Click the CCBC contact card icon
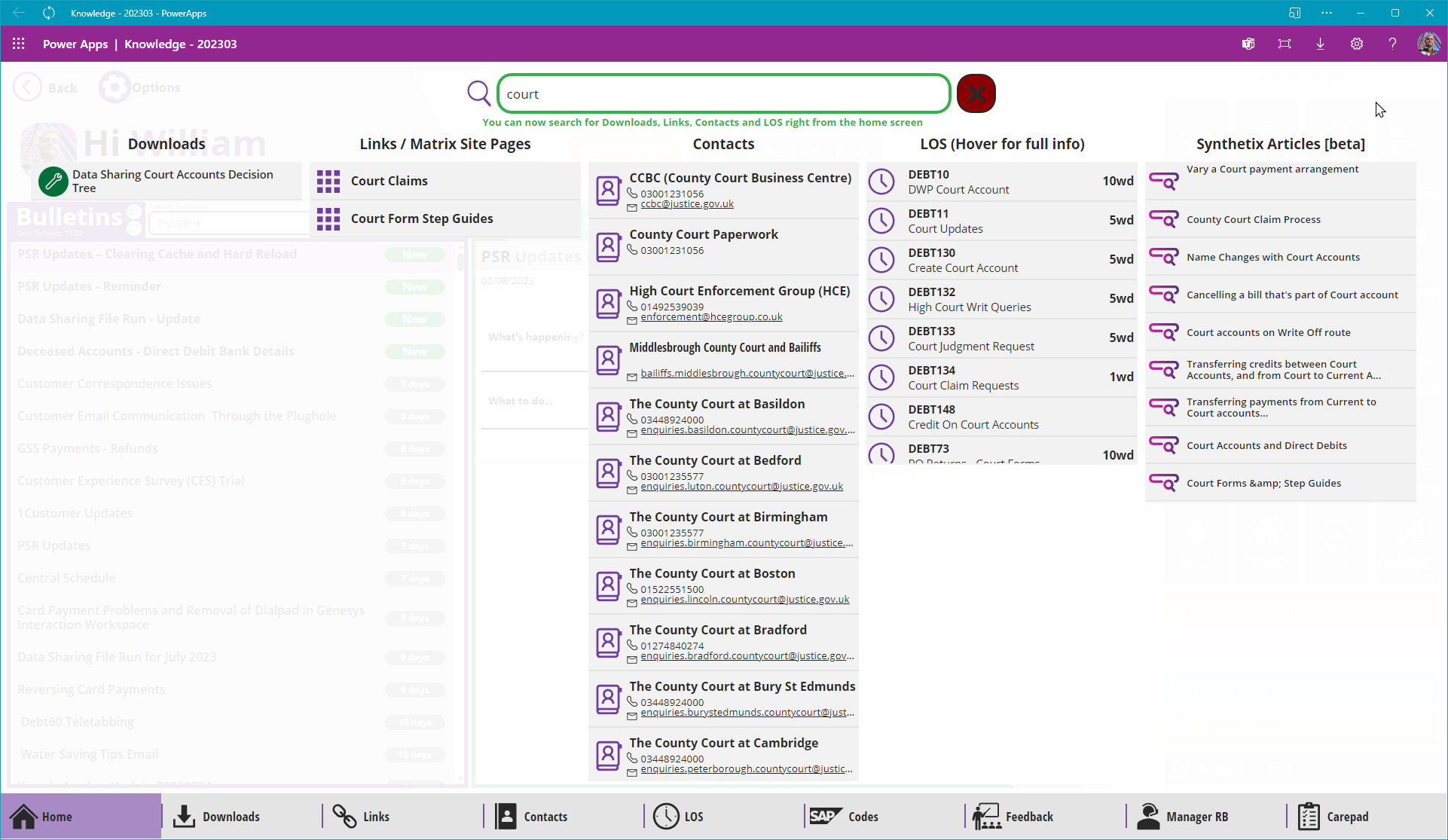Image resolution: width=1448 pixels, height=840 pixels. [x=608, y=190]
